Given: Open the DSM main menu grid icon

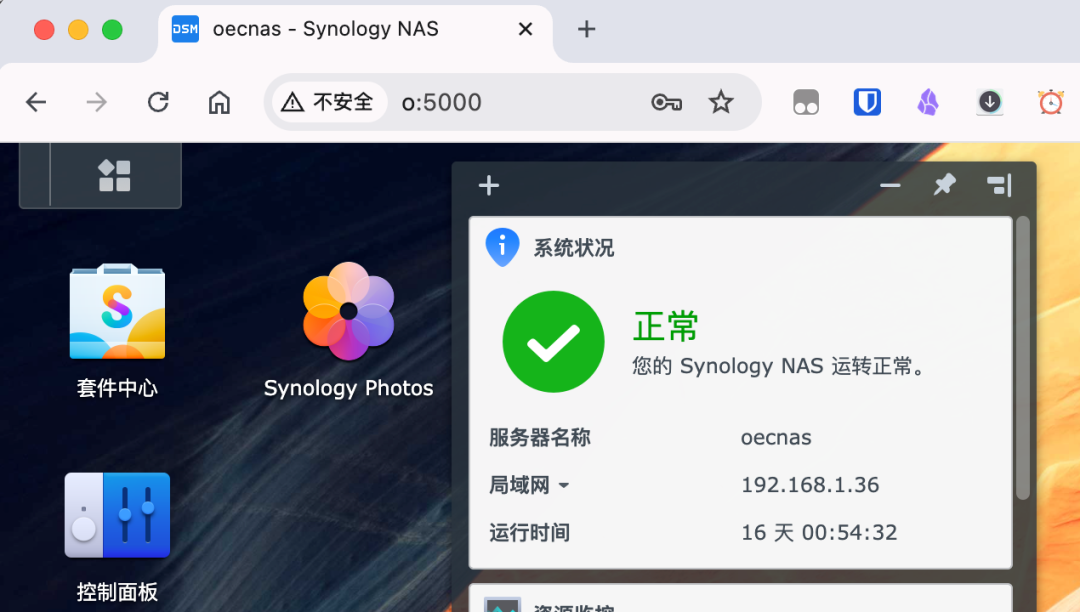Looking at the screenshot, I should [x=113, y=174].
